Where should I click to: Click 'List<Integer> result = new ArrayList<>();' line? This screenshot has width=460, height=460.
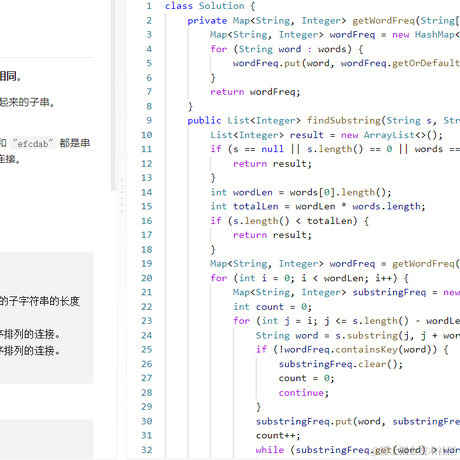click(x=326, y=135)
